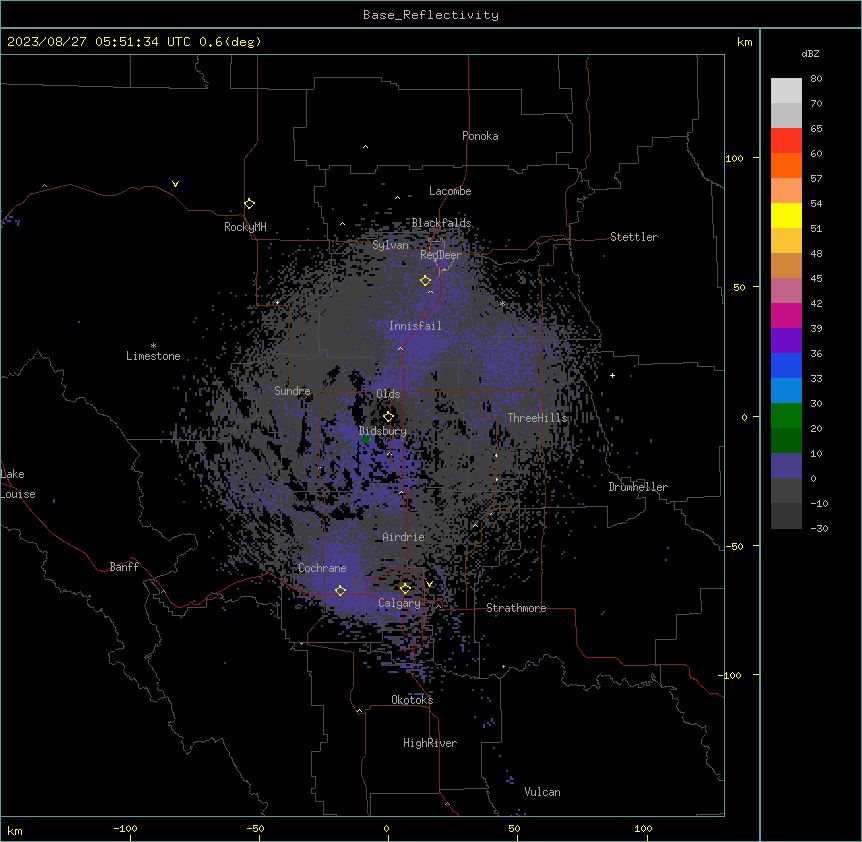This screenshot has width=862, height=842.
Task: Click the RedDeer city label
Action: [x=441, y=255]
